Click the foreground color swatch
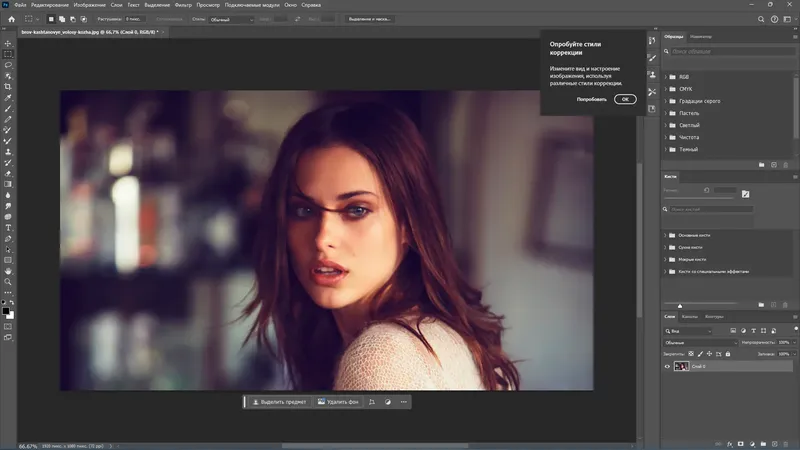Screen dimensions: 800x450 [6, 311]
